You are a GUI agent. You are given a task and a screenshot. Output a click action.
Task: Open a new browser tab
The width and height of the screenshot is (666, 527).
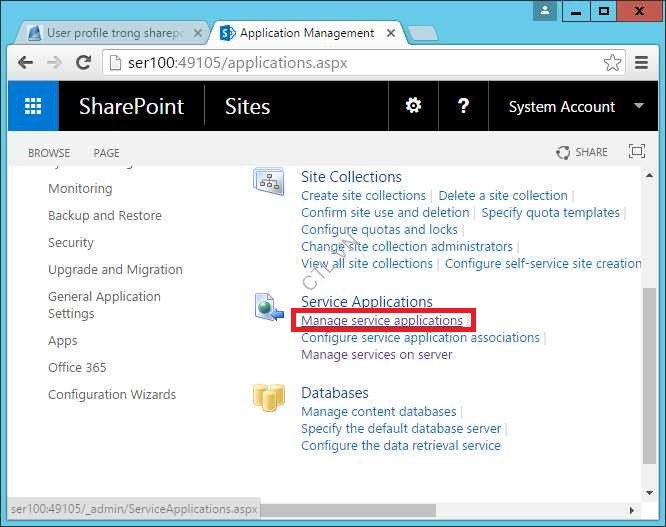pos(422,33)
